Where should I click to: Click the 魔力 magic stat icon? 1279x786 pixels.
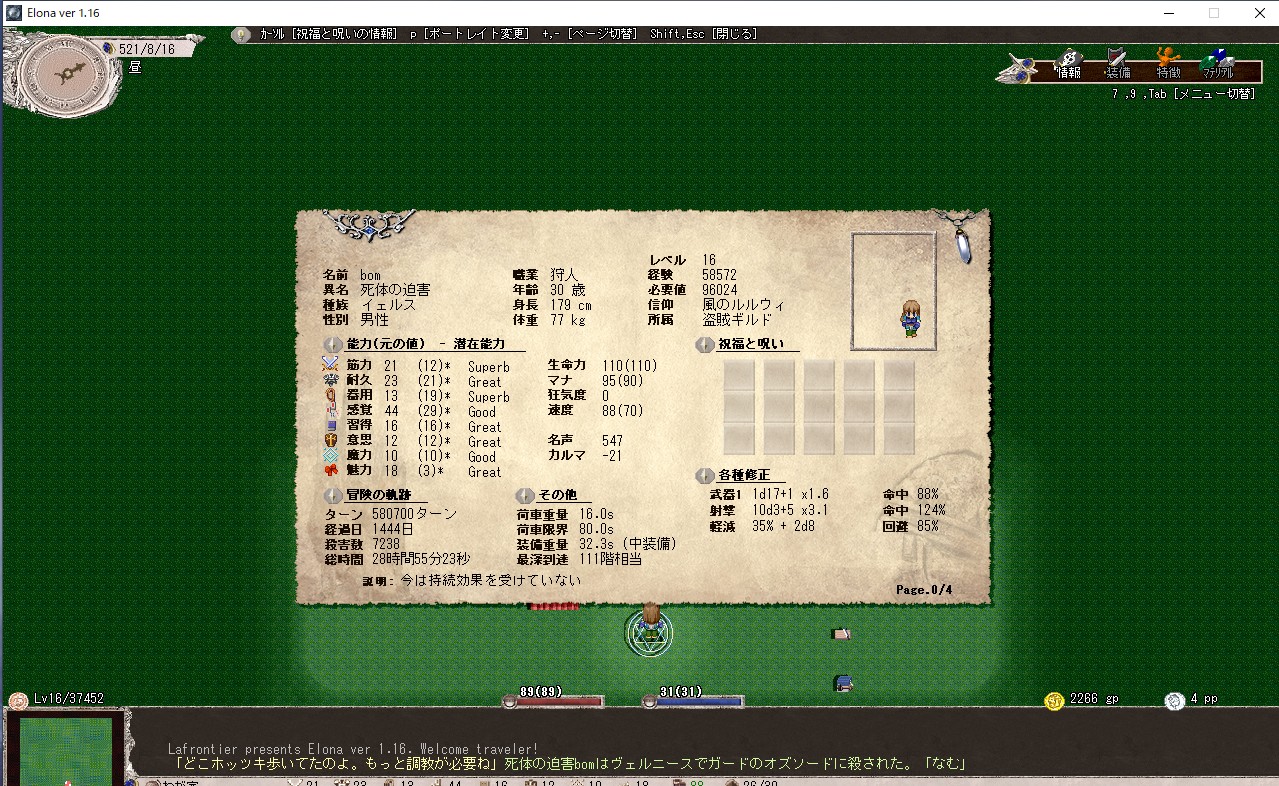coord(331,456)
